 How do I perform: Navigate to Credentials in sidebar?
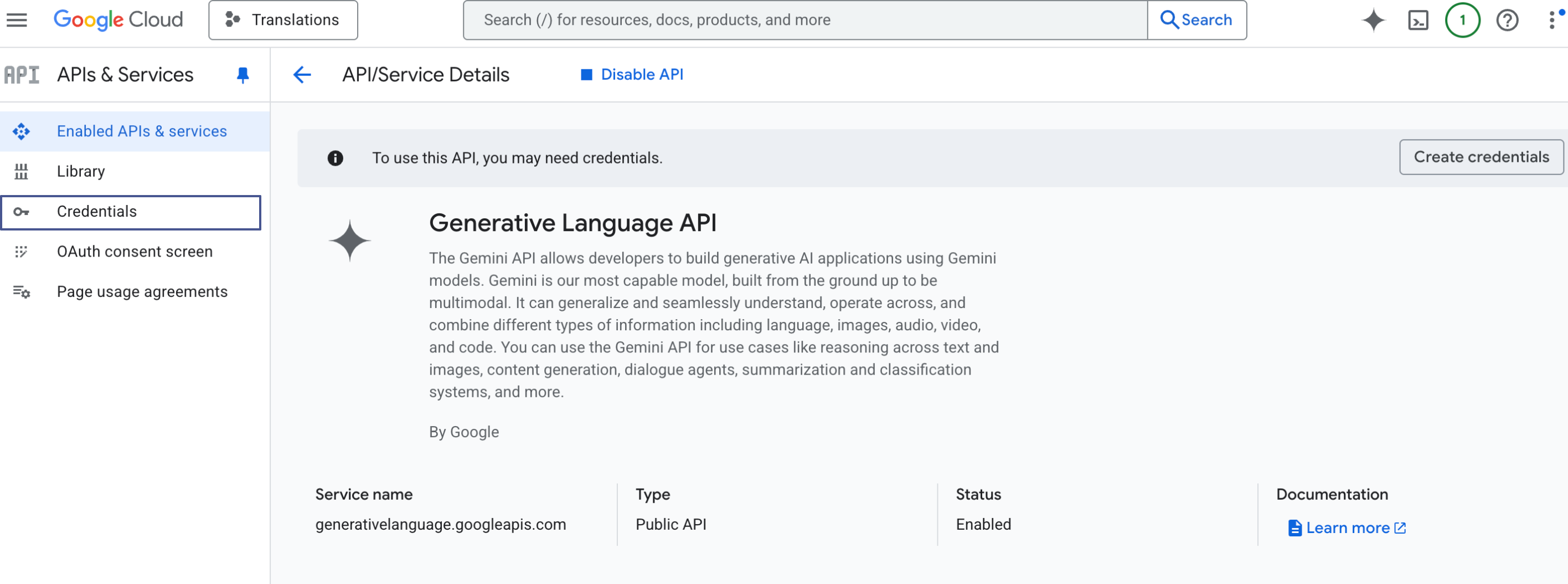click(97, 212)
